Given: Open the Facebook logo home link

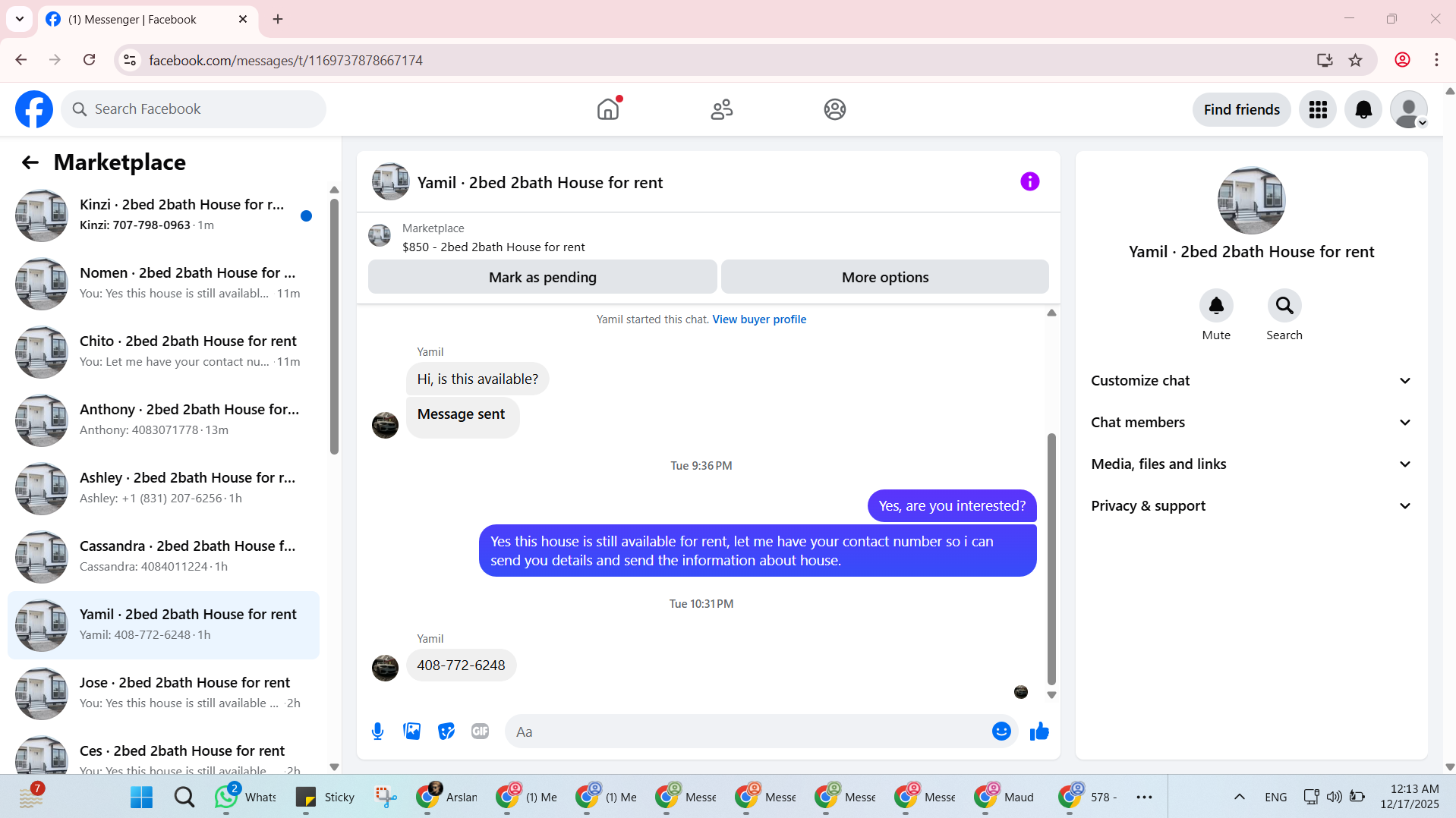Looking at the screenshot, I should (34, 109).
